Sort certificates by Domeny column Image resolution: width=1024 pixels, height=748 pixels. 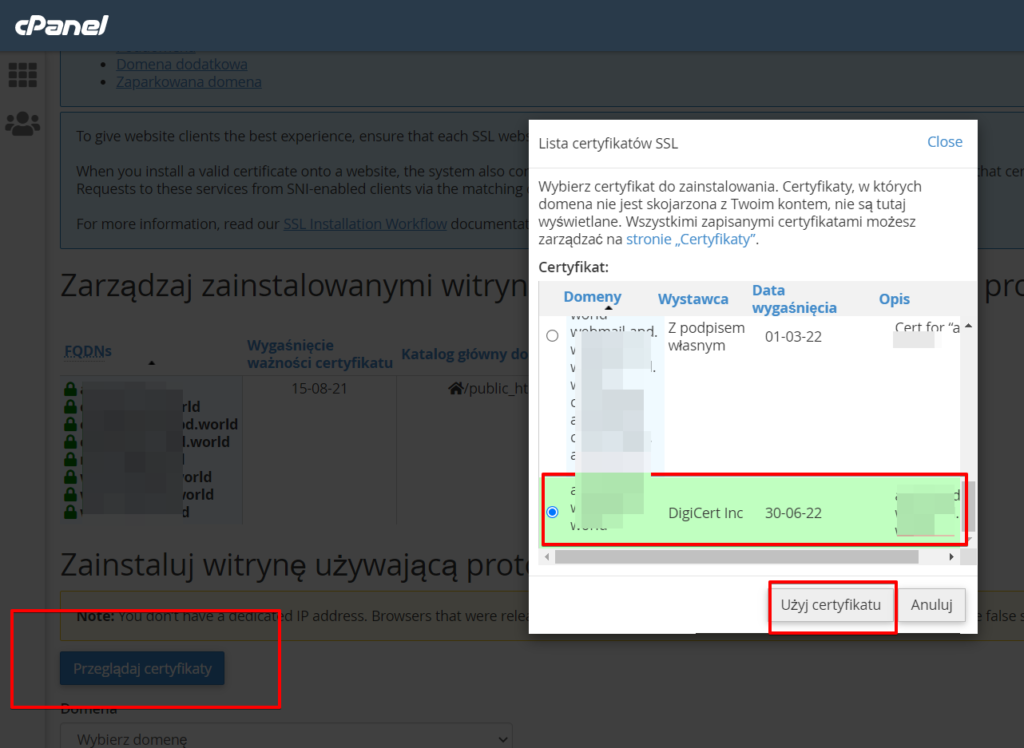[x=592, y=297]
